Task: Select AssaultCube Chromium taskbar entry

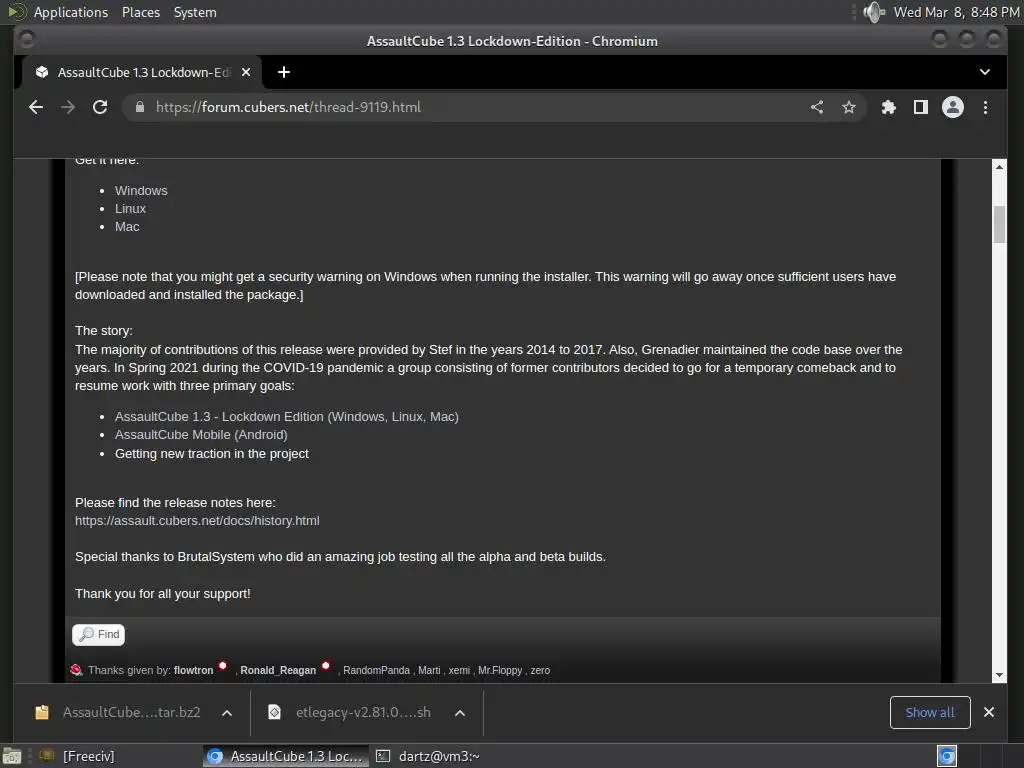Action: 285,756
